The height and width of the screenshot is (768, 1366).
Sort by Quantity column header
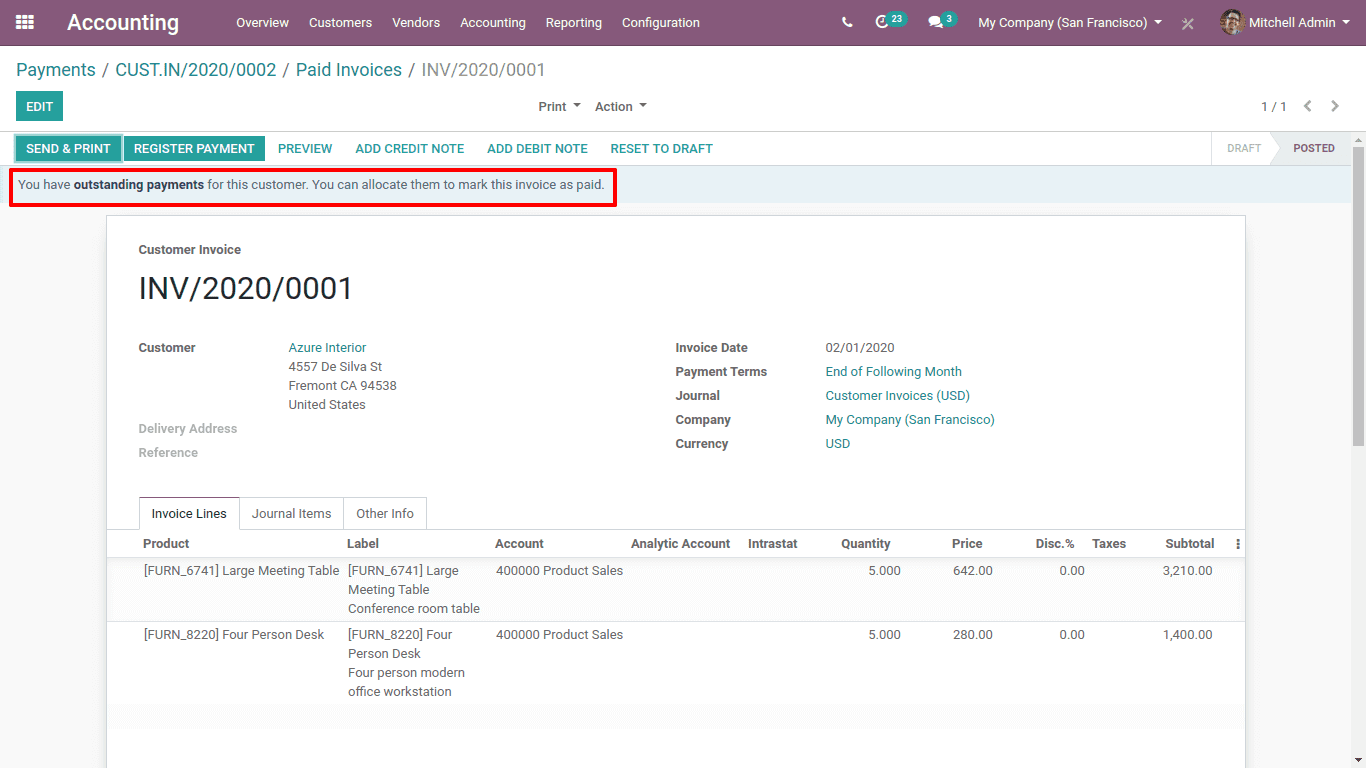point(866,544)
